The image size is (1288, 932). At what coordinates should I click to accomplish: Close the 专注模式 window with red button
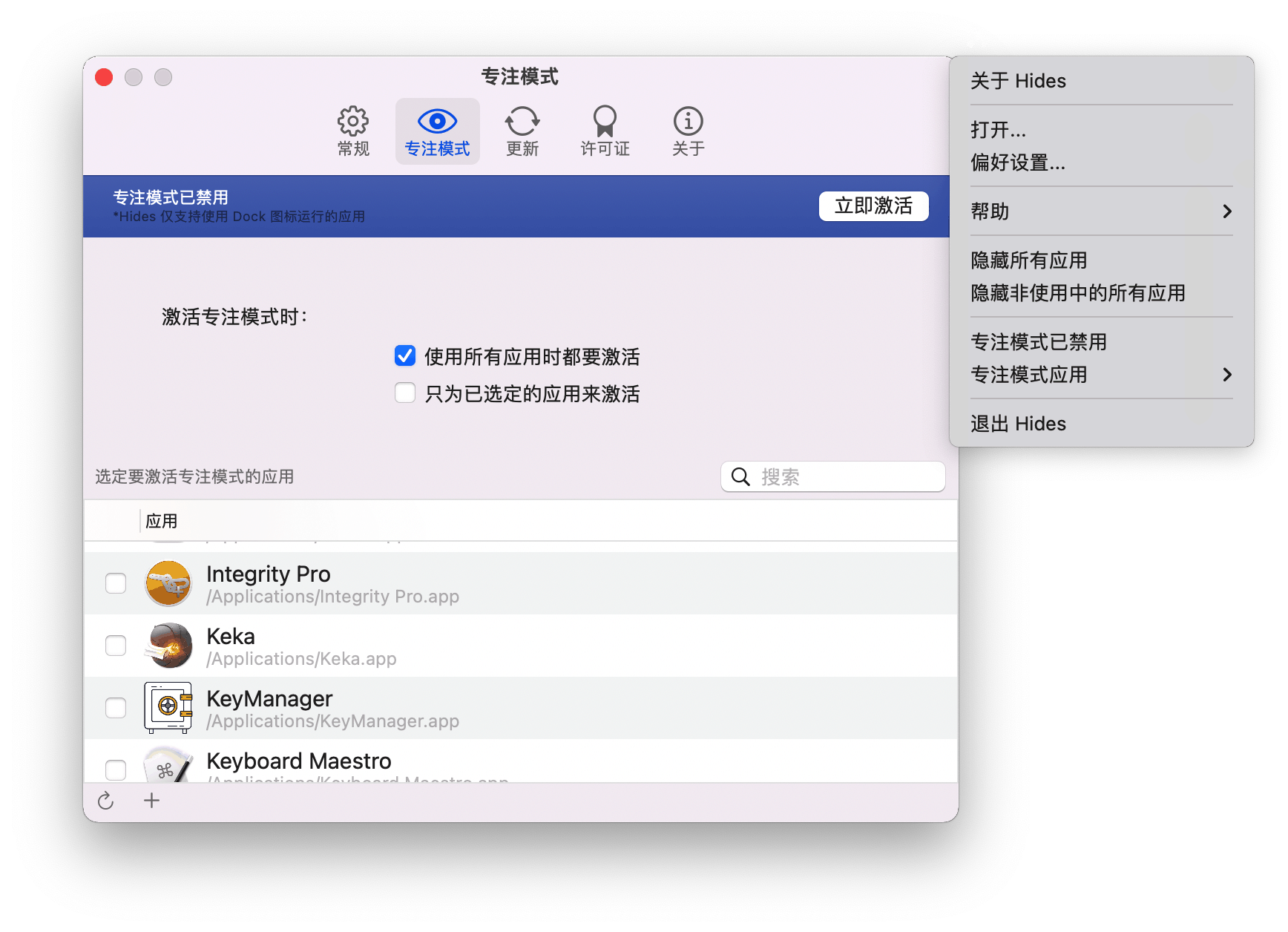coord(104,77)
